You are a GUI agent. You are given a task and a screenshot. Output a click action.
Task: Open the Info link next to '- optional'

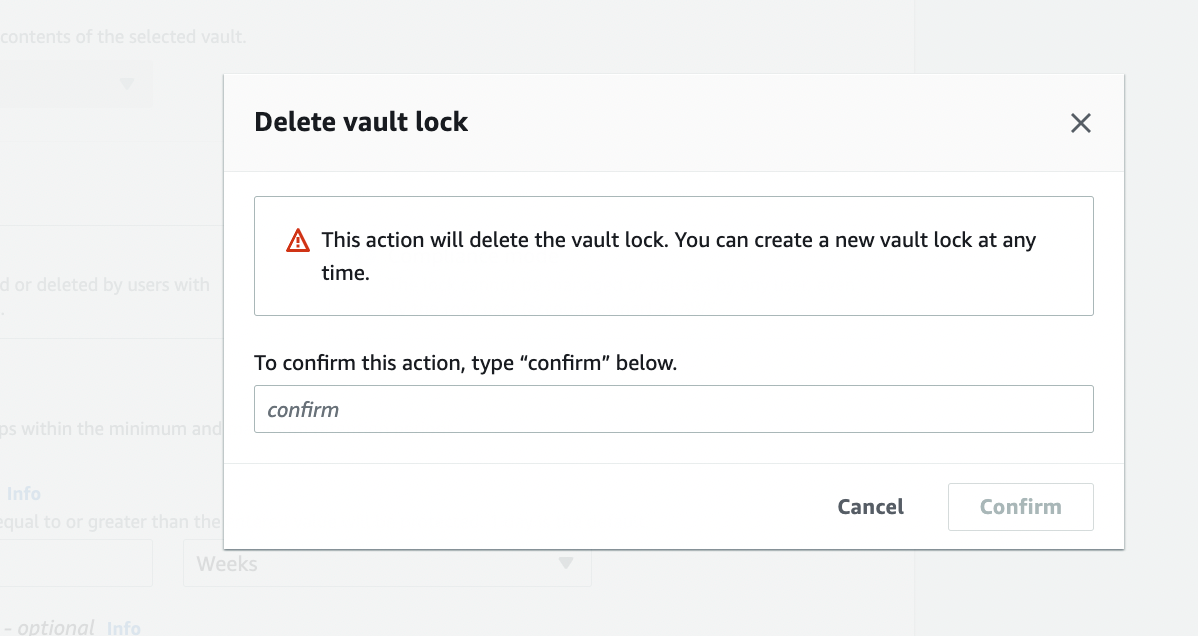pyautogui.click(x=124, y=628)
